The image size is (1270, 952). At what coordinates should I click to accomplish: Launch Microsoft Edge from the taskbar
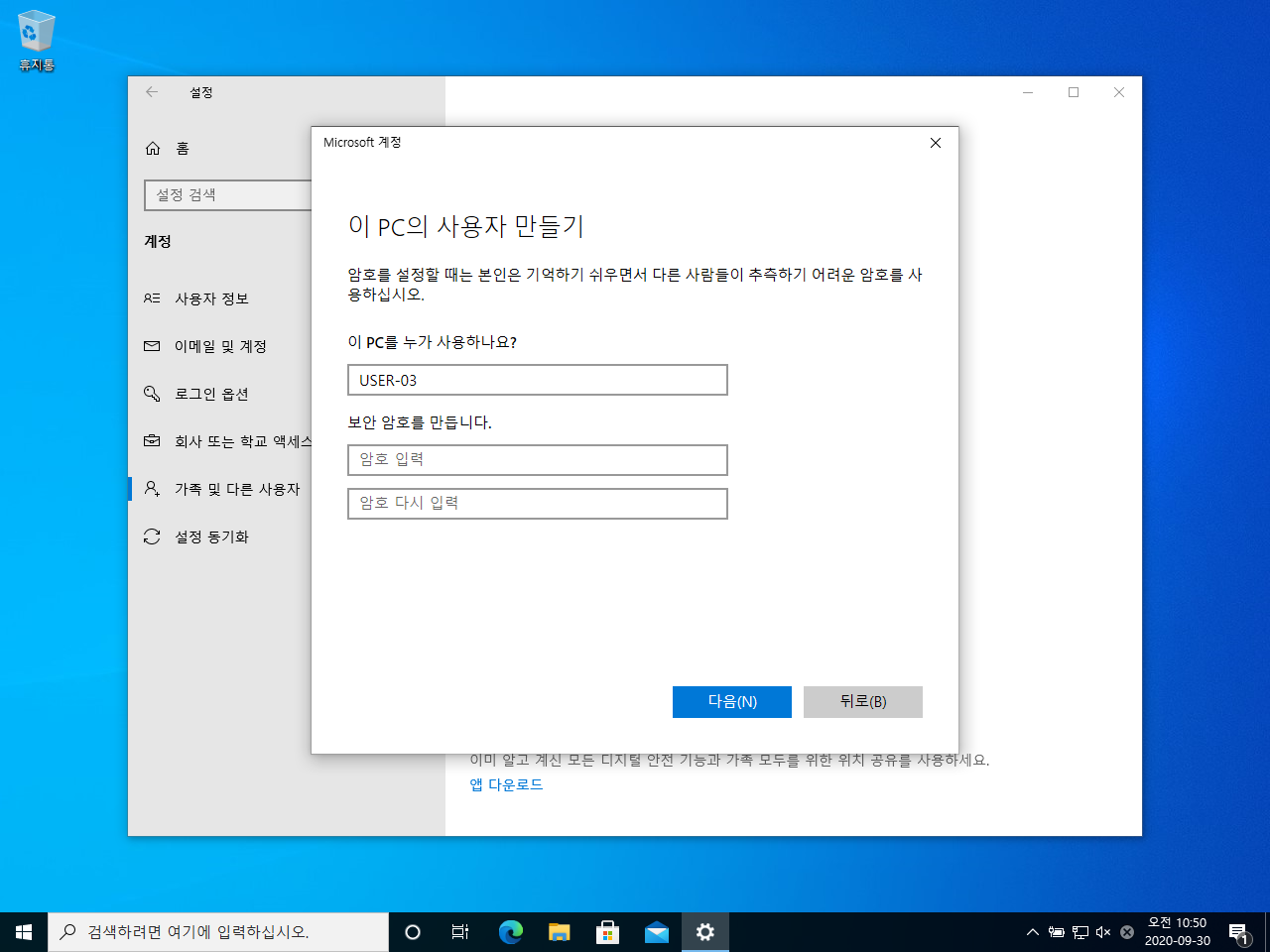coord(510,932)
